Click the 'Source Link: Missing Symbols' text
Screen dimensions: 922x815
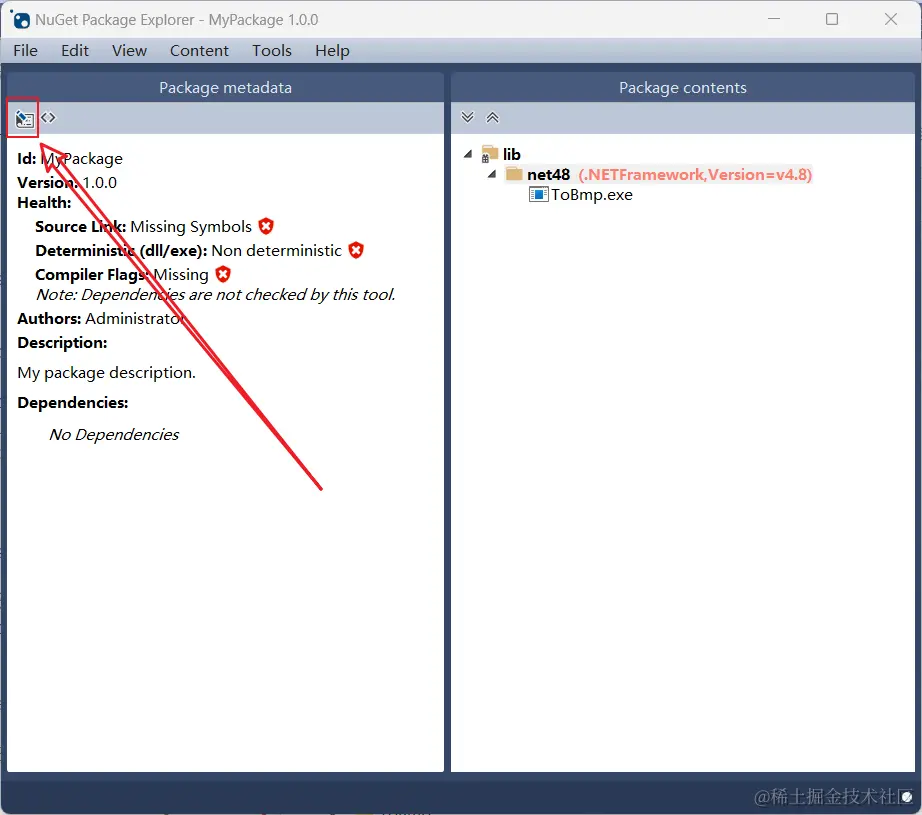click(x=143, y=226)
